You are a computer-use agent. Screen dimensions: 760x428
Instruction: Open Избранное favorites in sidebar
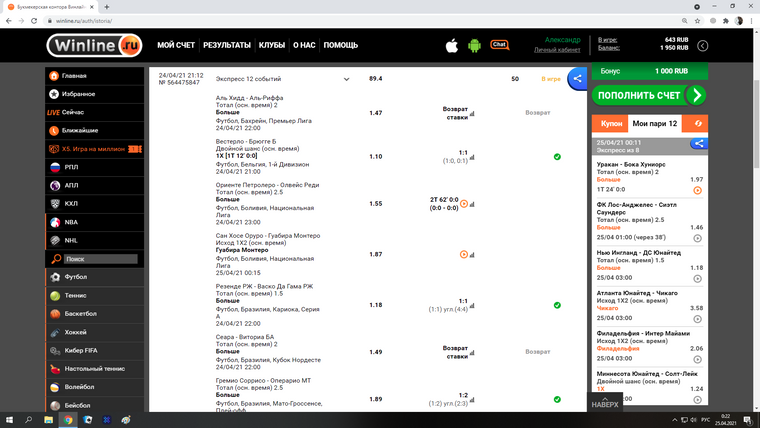click(x=95, y=94)
